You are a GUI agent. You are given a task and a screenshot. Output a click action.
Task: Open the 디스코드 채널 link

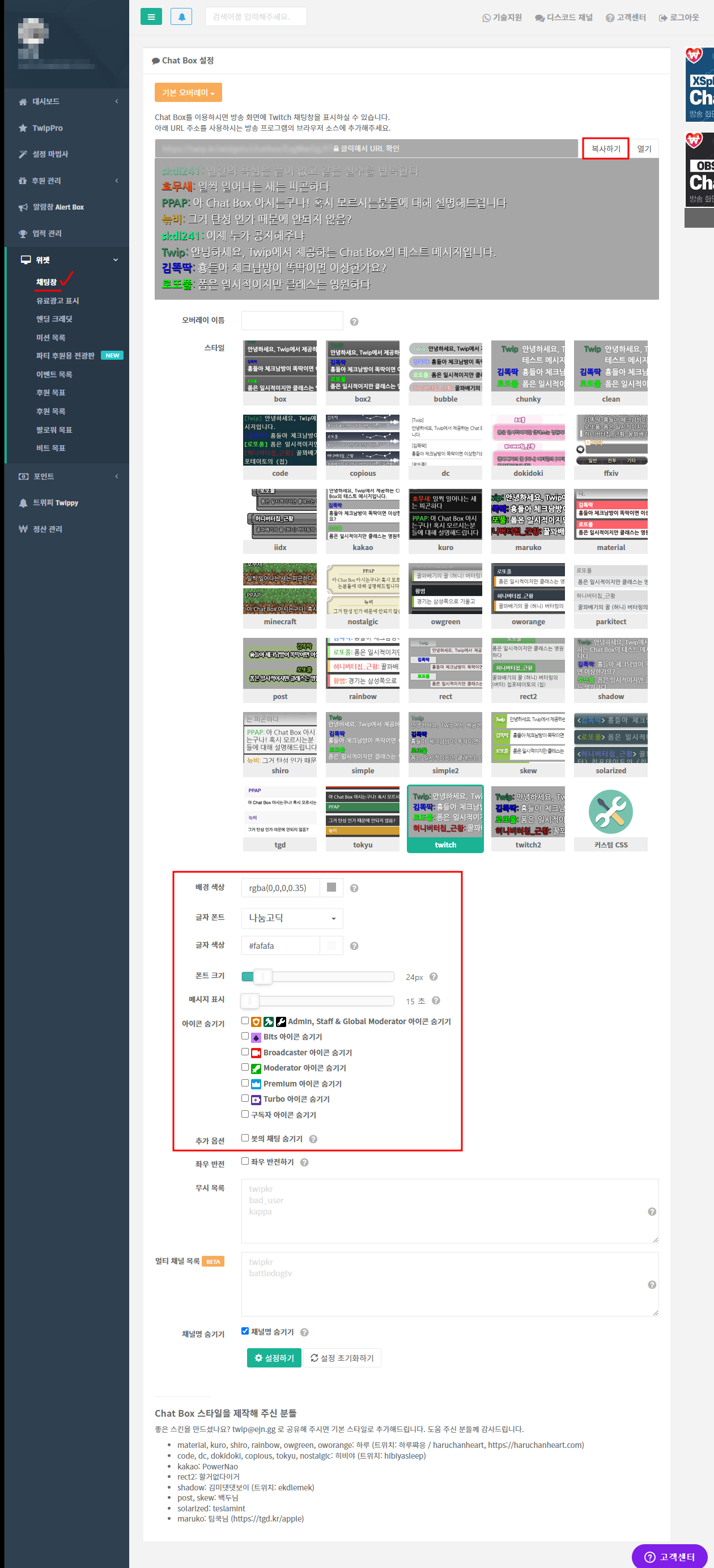564,18
